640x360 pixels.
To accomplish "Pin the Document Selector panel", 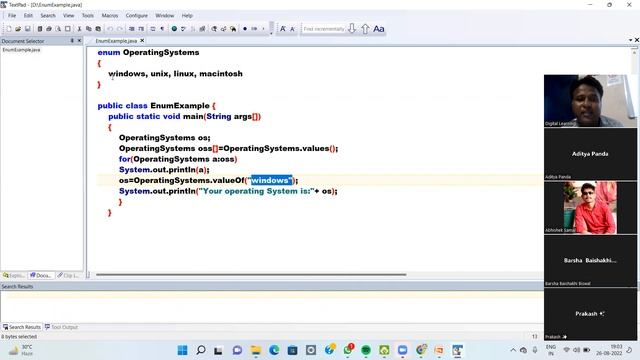I will [x=72, y=41].
